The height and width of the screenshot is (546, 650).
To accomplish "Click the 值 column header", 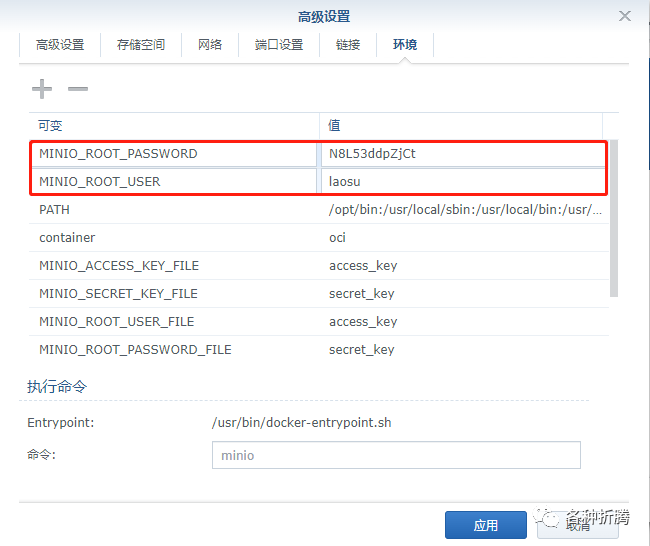I will (461, 125).
